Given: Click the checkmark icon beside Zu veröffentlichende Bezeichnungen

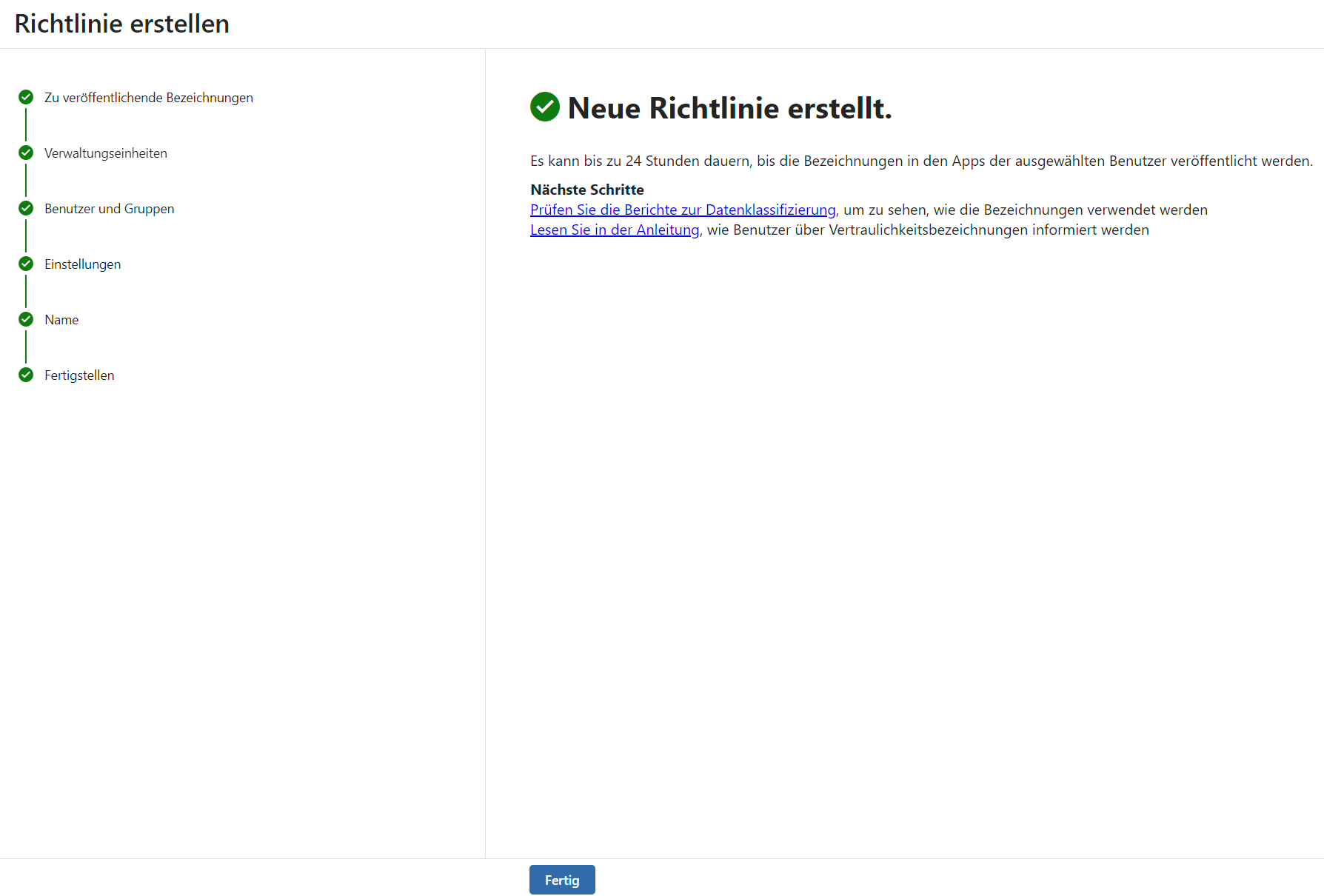Looking at the screenshot, I should point(26,97).
